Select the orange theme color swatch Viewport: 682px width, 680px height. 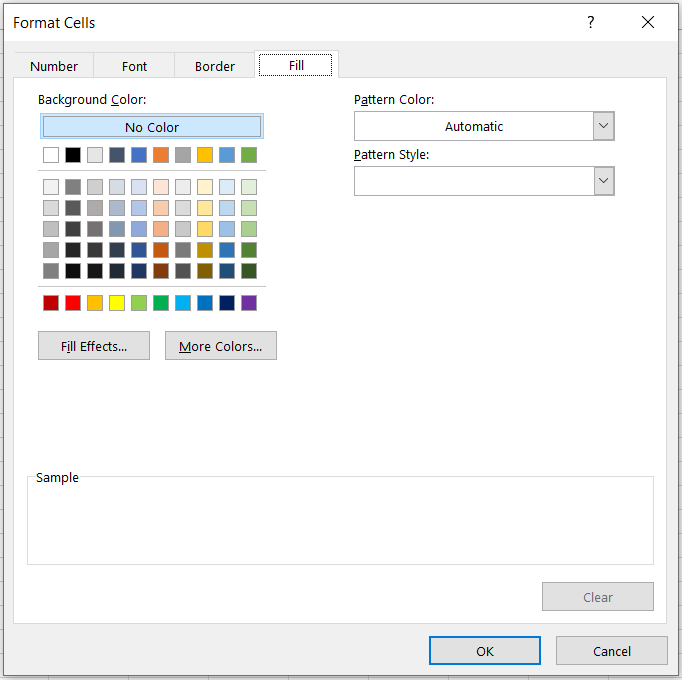161,155
